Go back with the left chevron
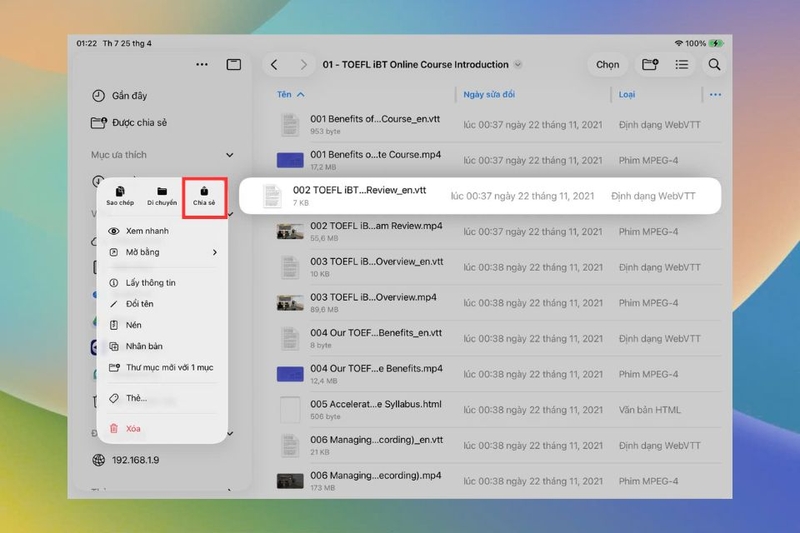This screenshot has height=533, width=800. coord(274,65)
